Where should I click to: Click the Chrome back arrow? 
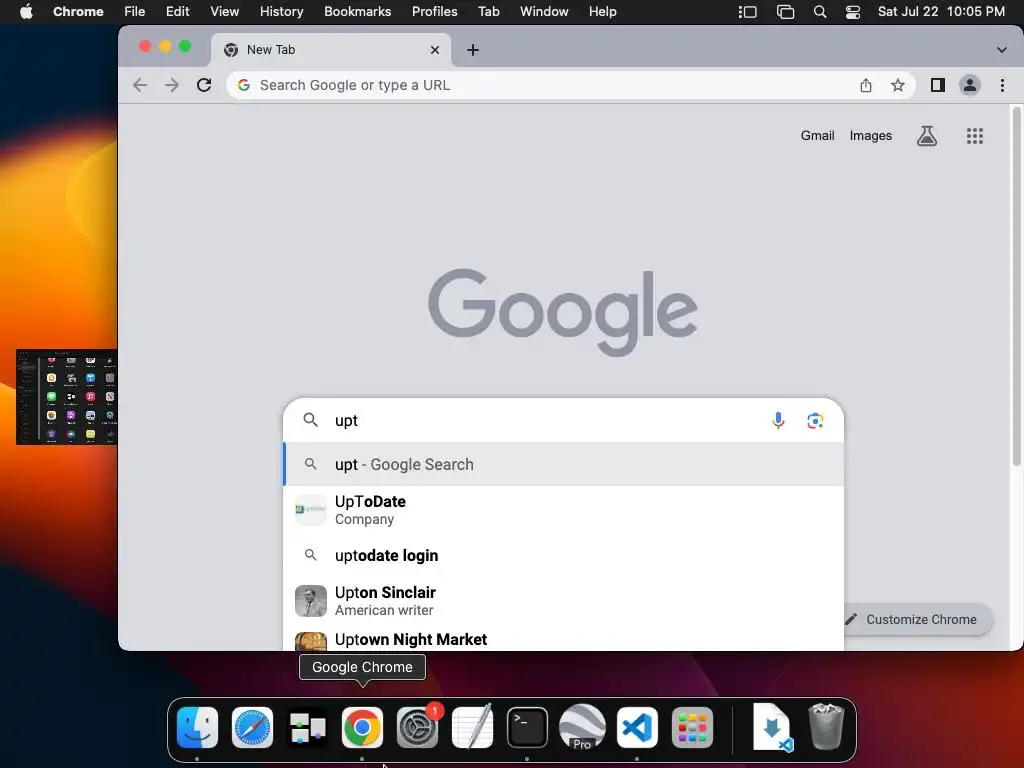click(x=140, y=85)
